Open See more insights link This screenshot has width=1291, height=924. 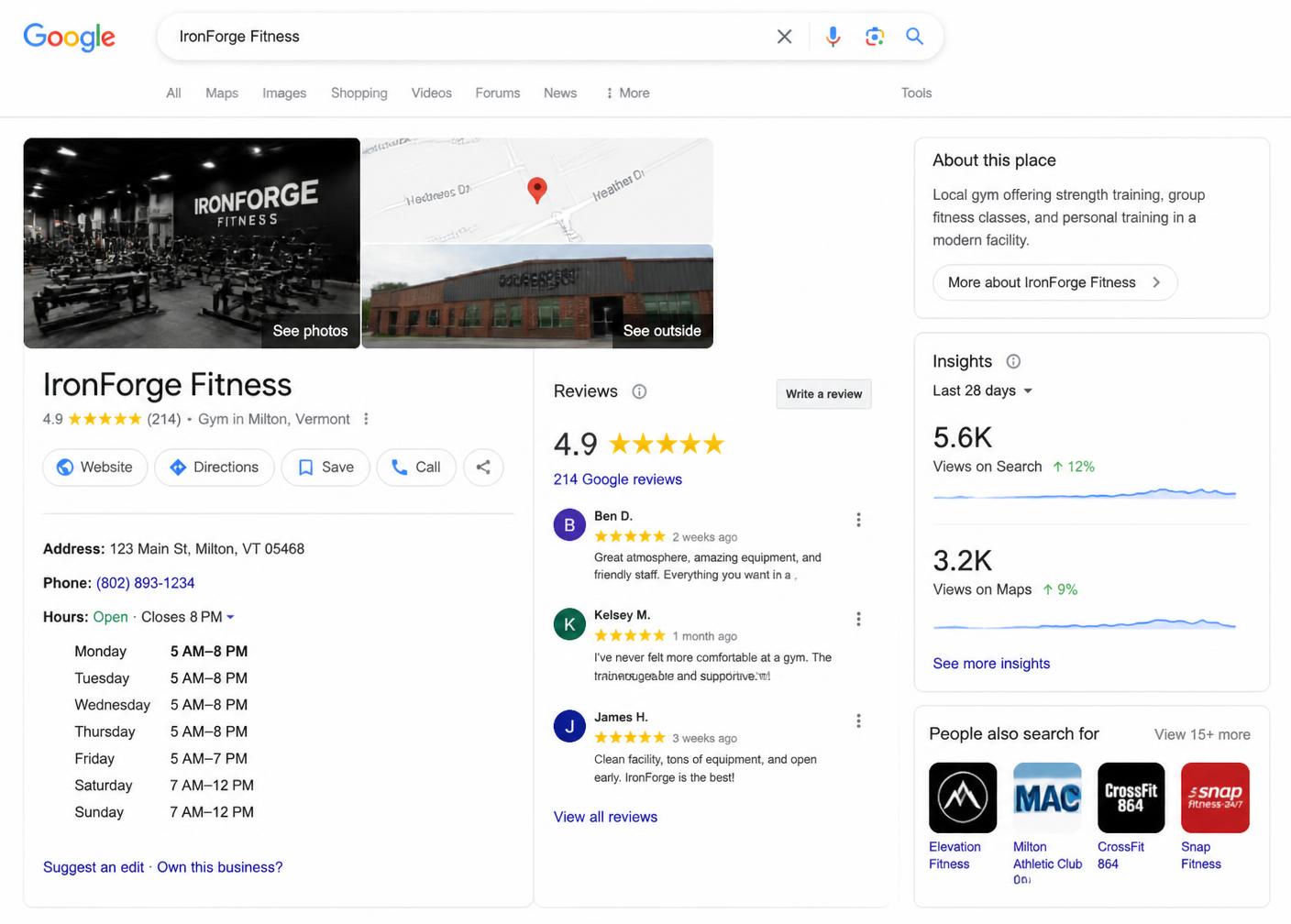(x=991, y=664)
